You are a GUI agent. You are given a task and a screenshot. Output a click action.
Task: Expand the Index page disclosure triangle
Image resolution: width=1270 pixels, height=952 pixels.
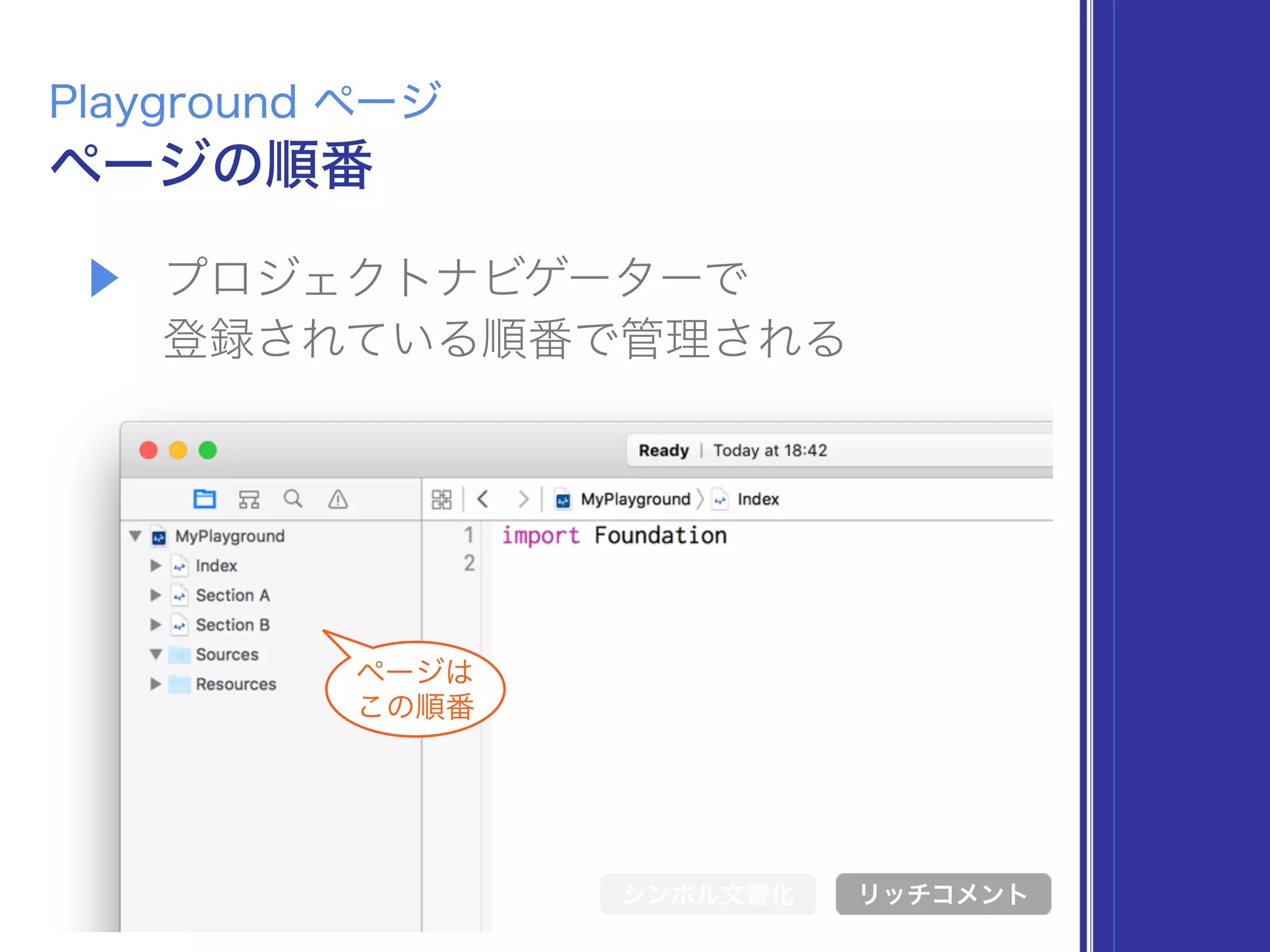pyautogui.click(x=156, y=565)
